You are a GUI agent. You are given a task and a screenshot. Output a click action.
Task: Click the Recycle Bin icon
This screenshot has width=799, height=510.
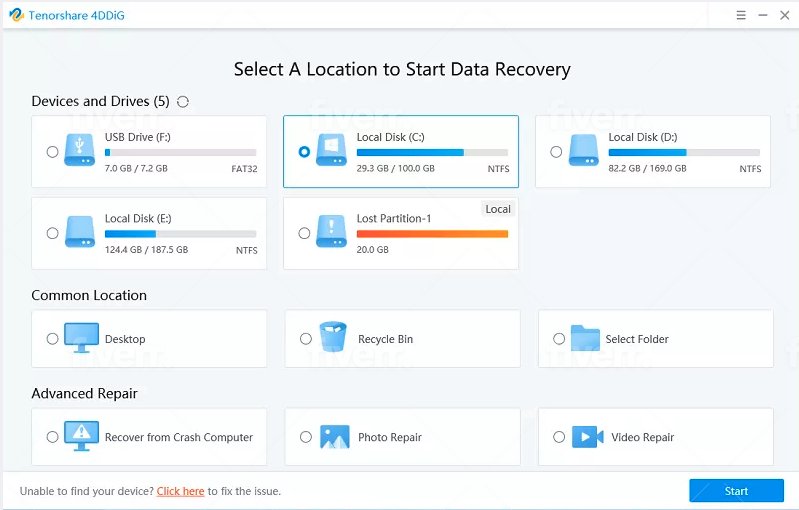333,336
